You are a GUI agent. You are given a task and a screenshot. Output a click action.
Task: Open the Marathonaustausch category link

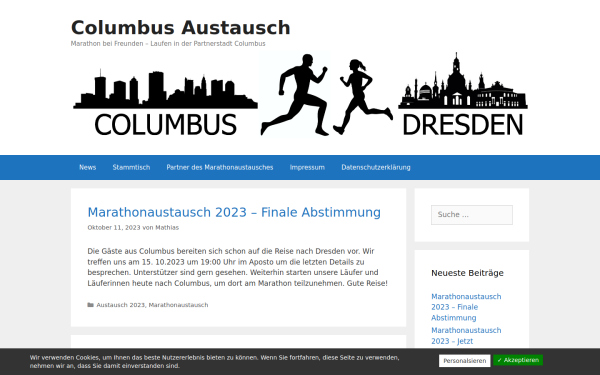(x=178, y=305)
